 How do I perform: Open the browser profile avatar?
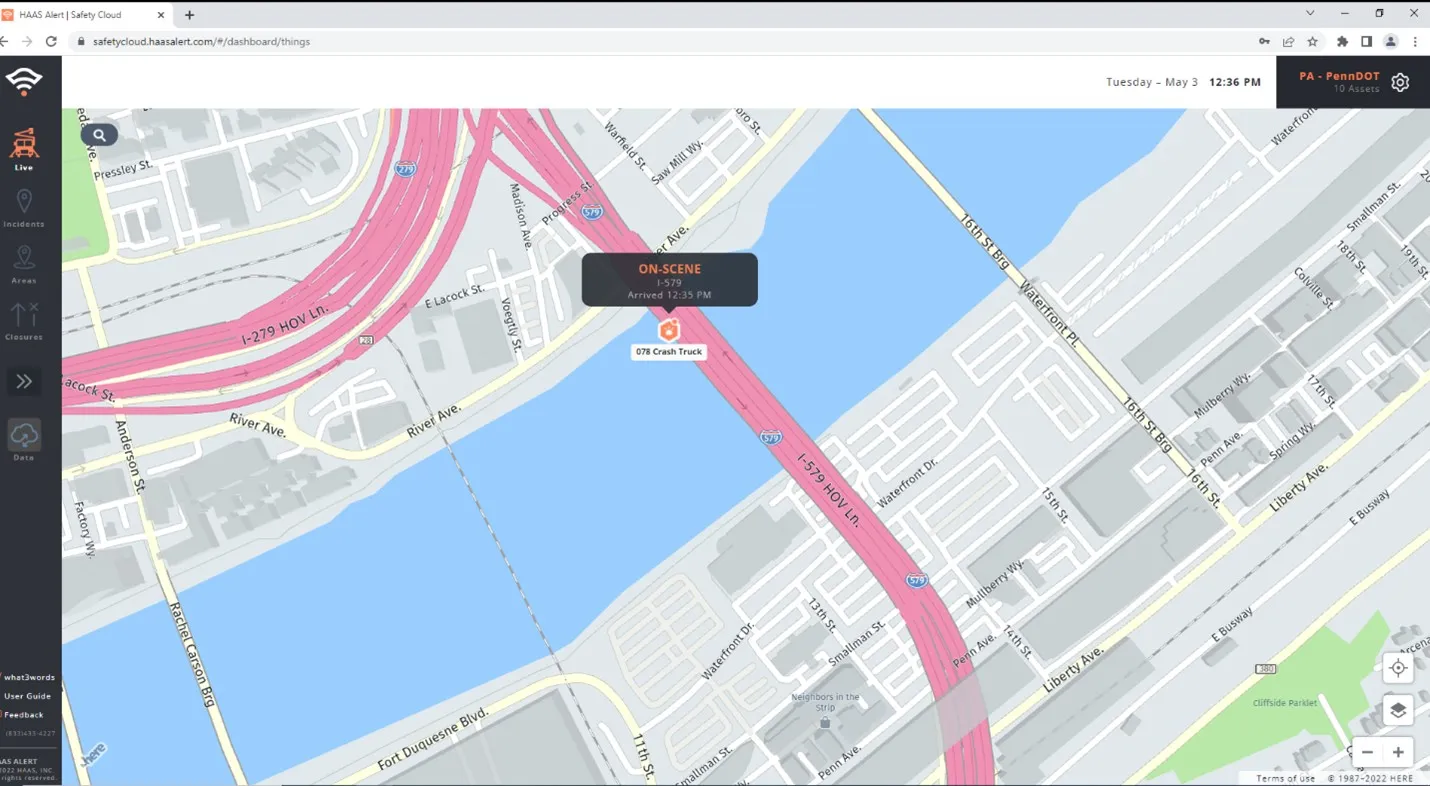pos(1390,42)
